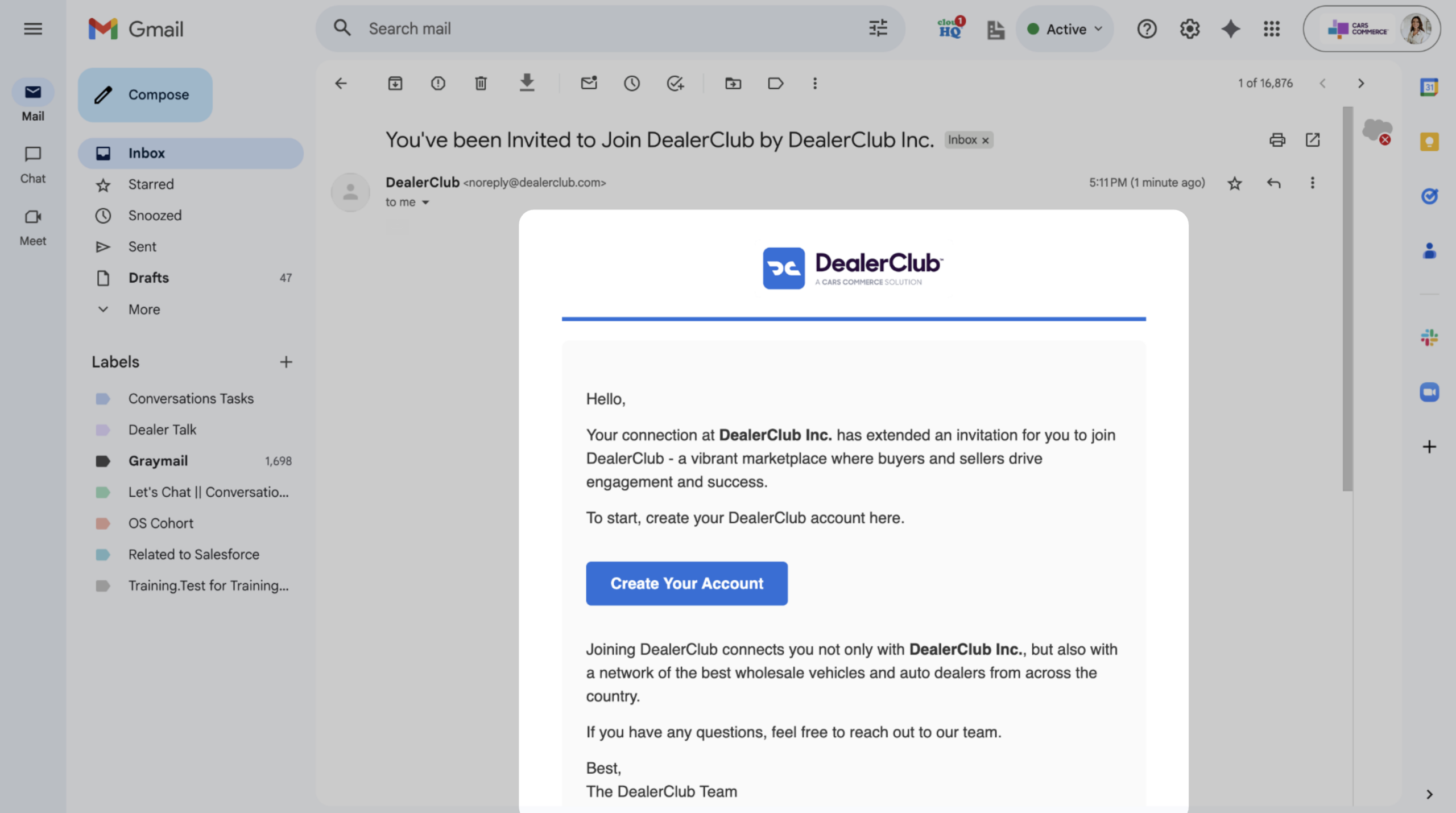Go to the next (older) email
This screenshot has height=813, width=1456.
pos(1360,84)
